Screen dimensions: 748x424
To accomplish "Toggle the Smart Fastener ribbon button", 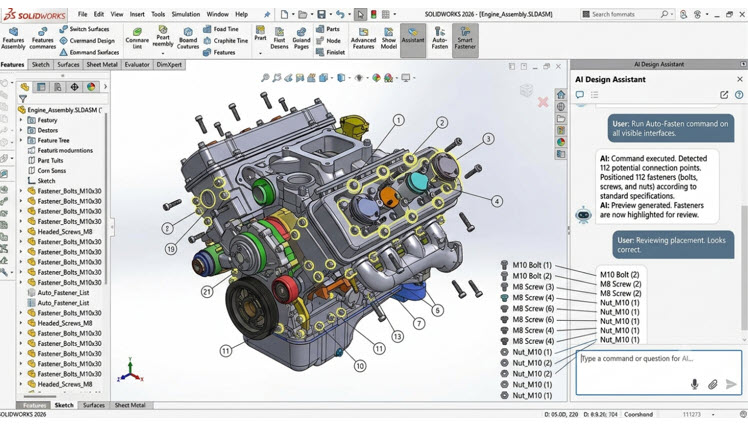I will (x=465, y=40).
